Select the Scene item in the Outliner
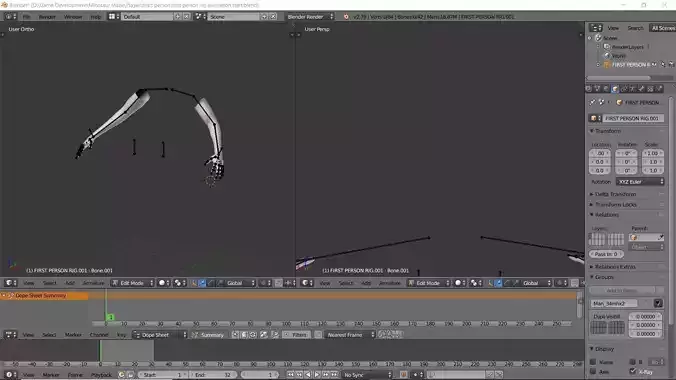 point(610,38)
